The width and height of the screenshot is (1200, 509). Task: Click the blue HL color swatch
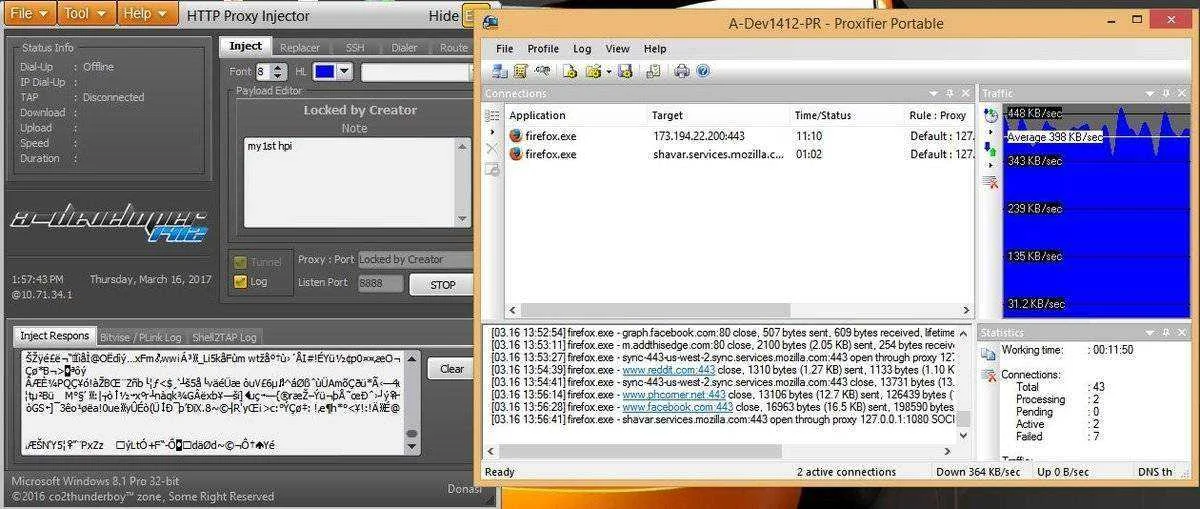tap(324, 71)
